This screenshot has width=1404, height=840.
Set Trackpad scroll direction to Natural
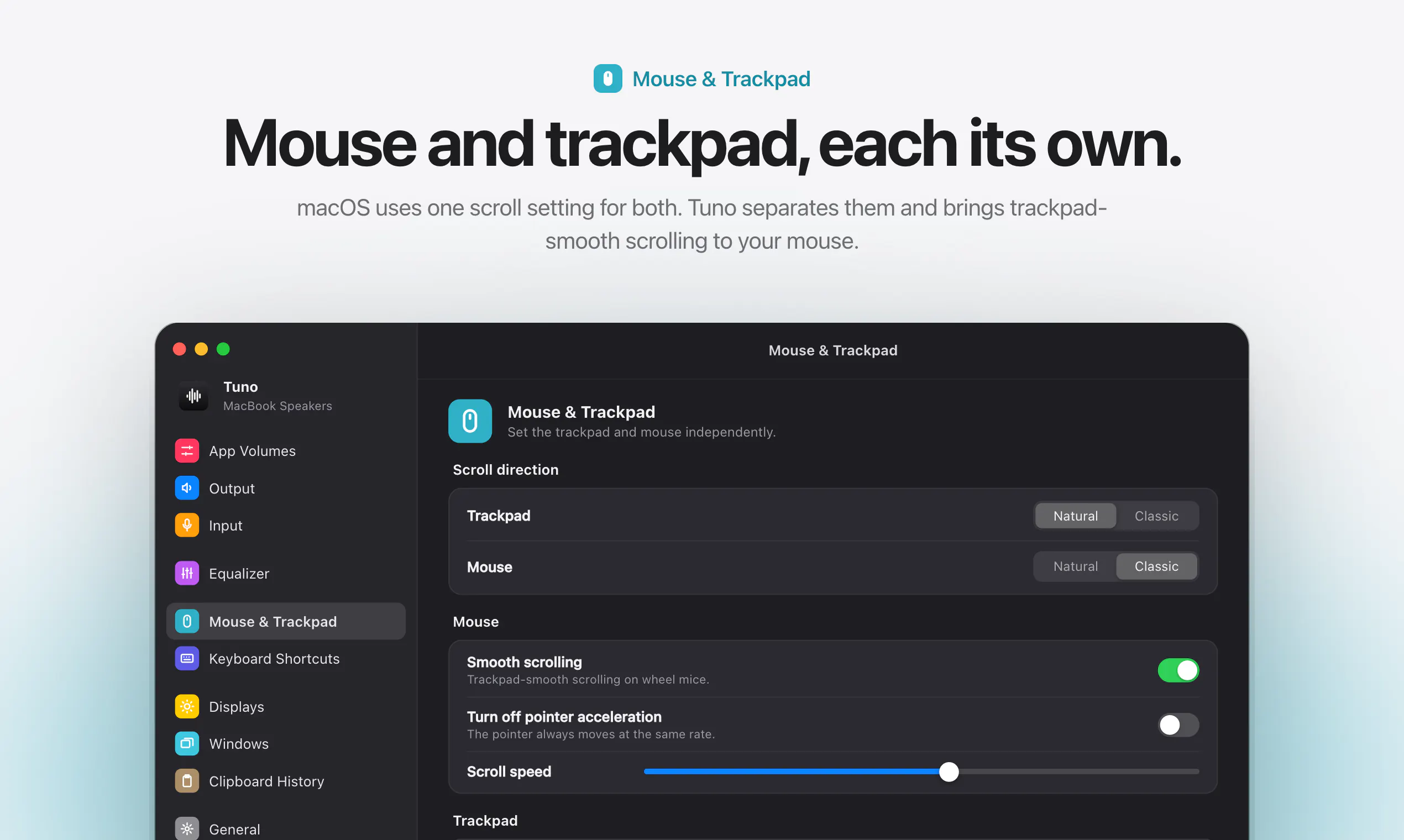1075,516
